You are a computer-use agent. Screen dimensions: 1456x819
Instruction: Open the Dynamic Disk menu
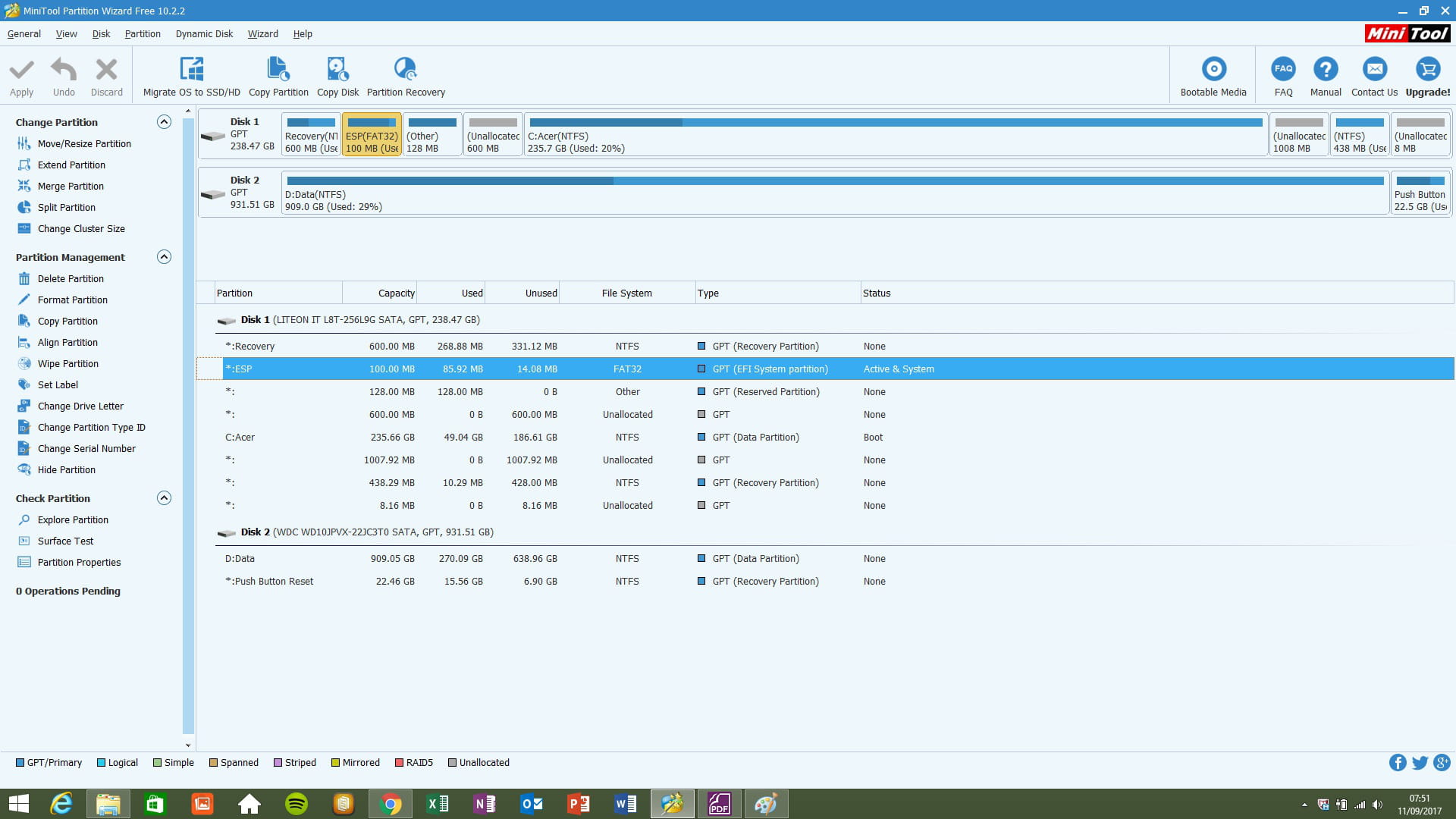point(204,34)
